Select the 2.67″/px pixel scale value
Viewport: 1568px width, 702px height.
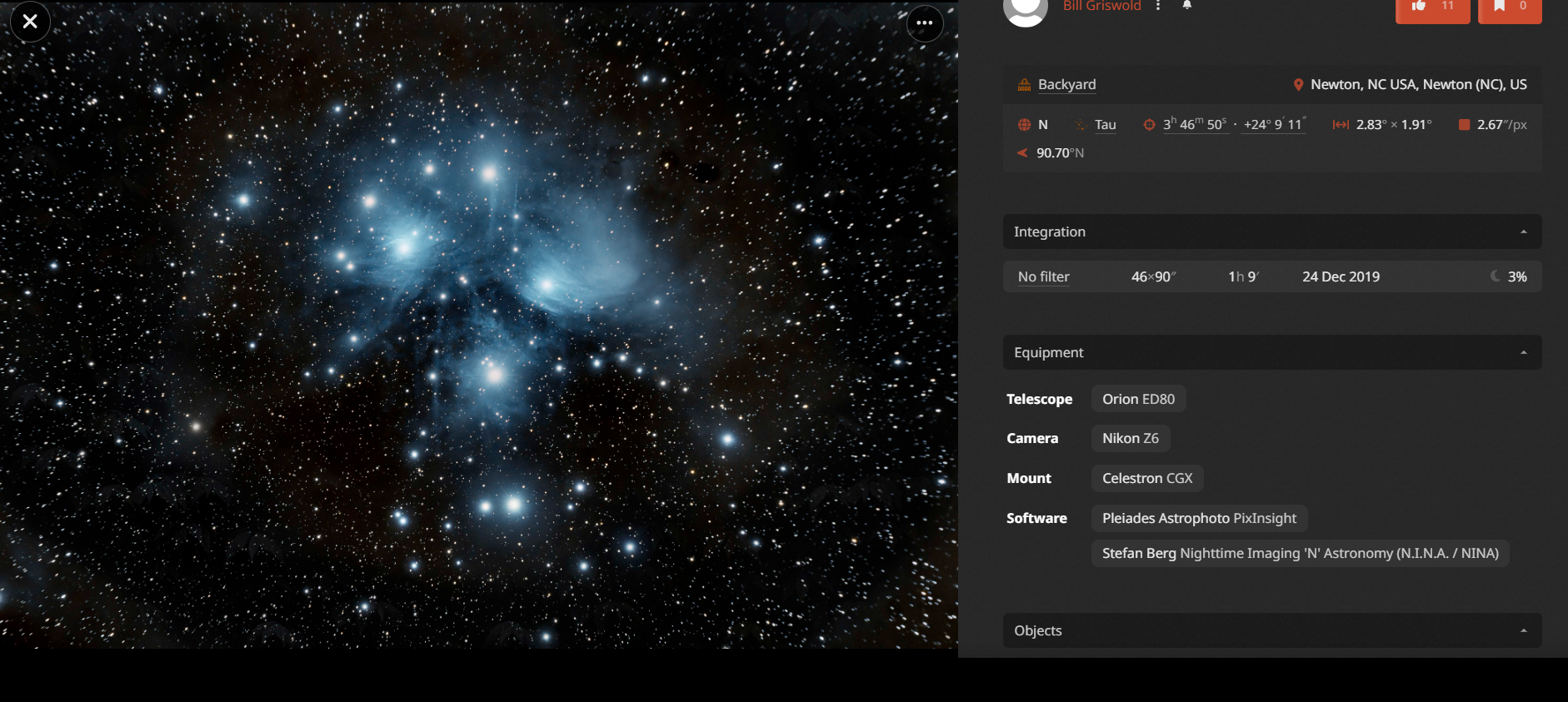(x=1502, y=124)
